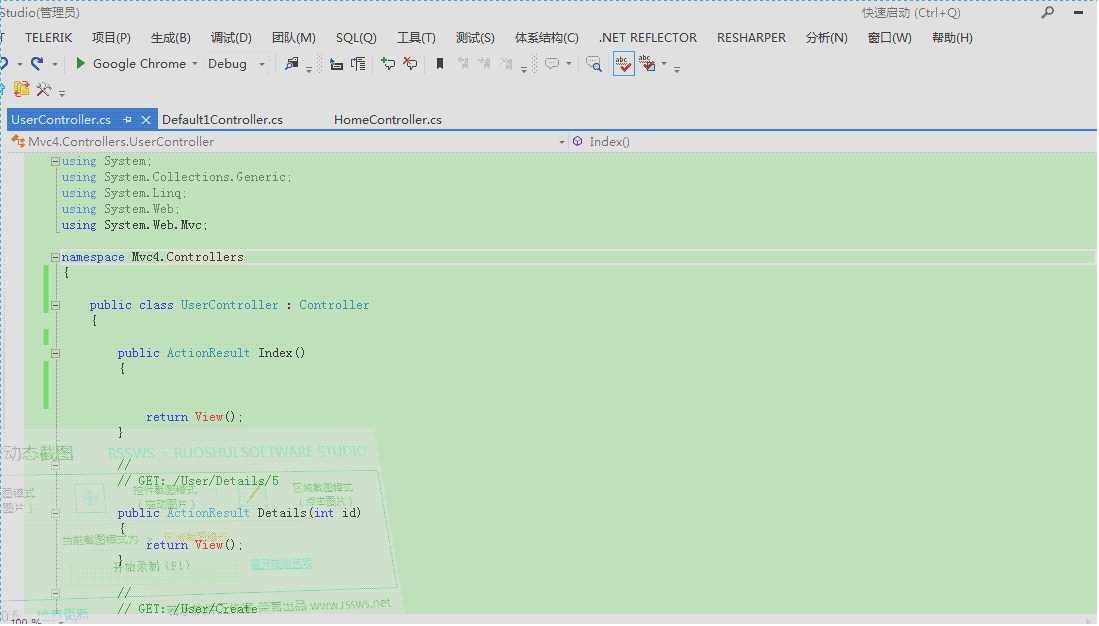Open the 项目(P) menu

[x=111, y=38]
